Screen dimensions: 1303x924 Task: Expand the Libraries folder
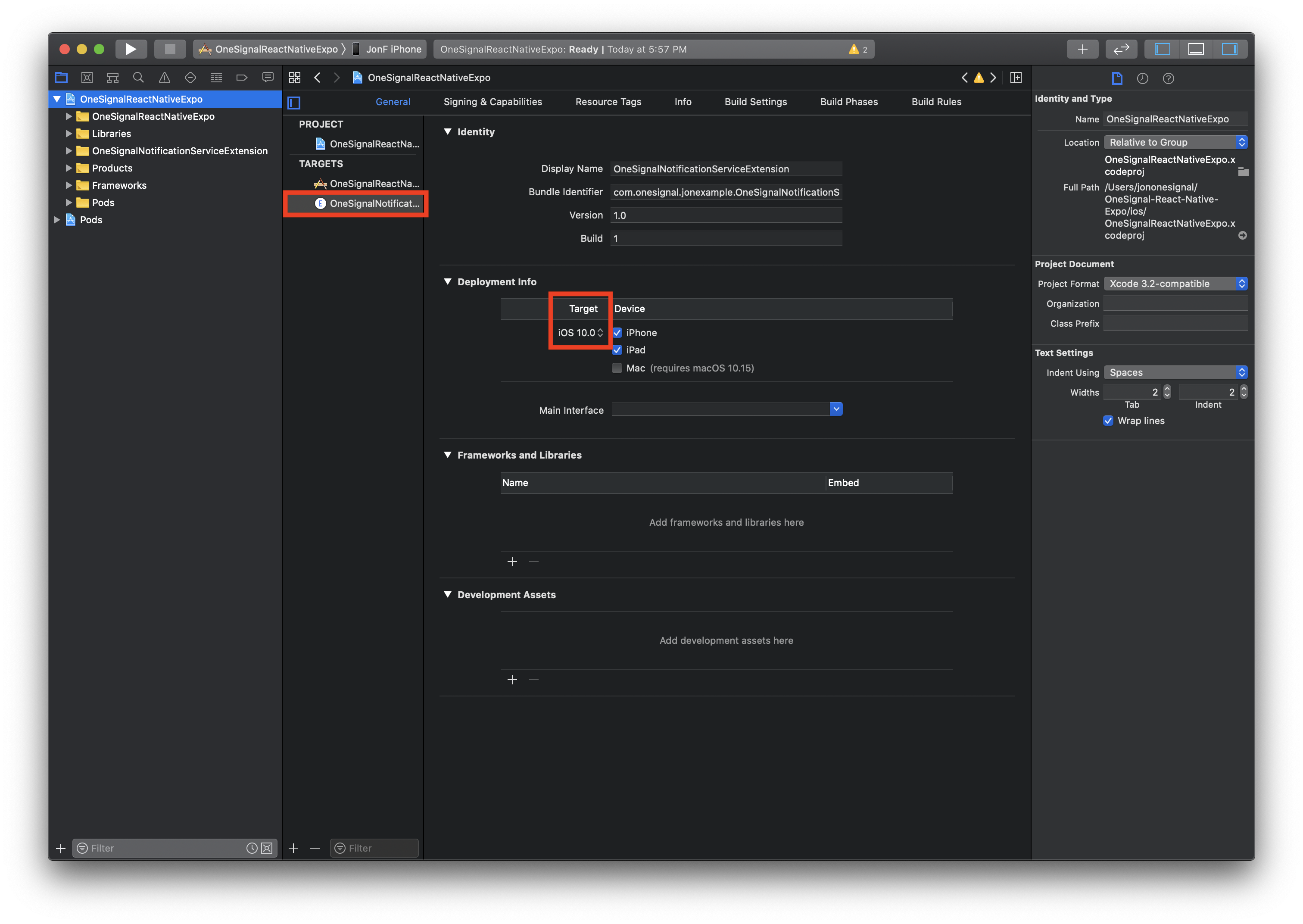point(69,134)
